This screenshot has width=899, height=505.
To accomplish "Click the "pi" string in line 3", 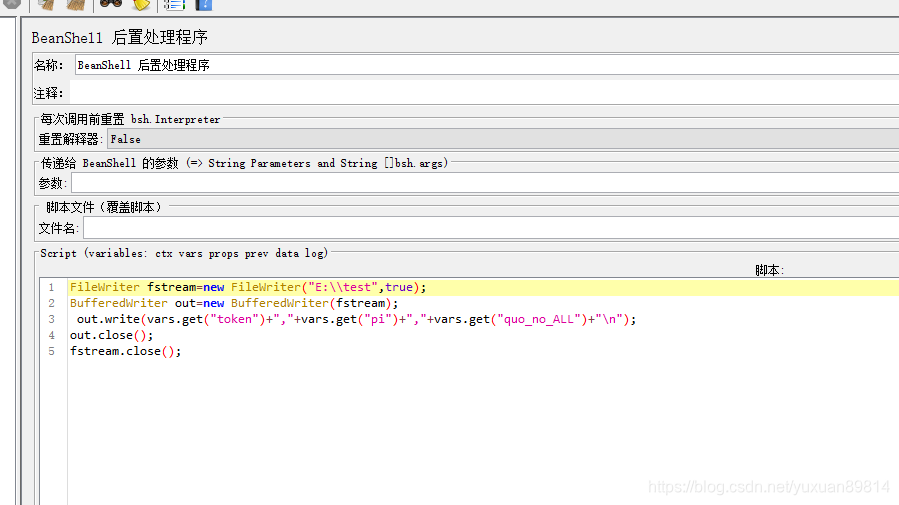I will point(377,319).
